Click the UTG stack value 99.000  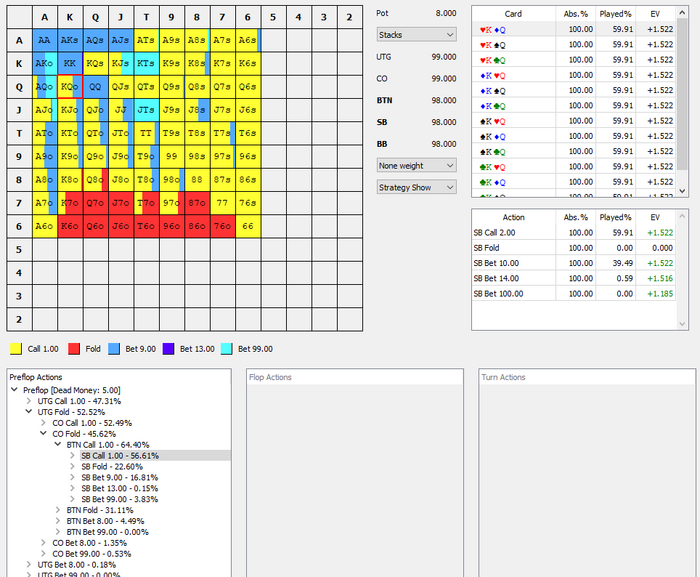click(x=444, y=57)
